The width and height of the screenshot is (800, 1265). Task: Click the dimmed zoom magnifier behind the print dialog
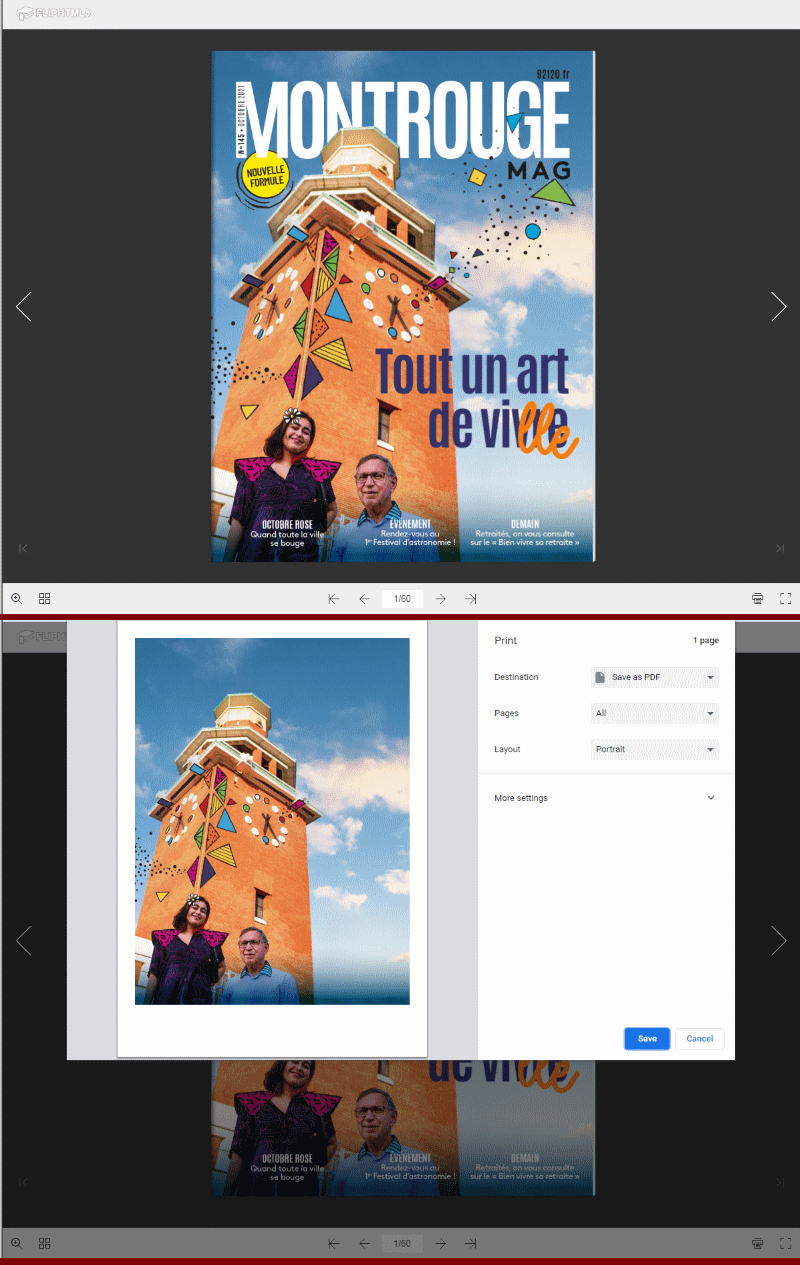tap(16, 1243)
